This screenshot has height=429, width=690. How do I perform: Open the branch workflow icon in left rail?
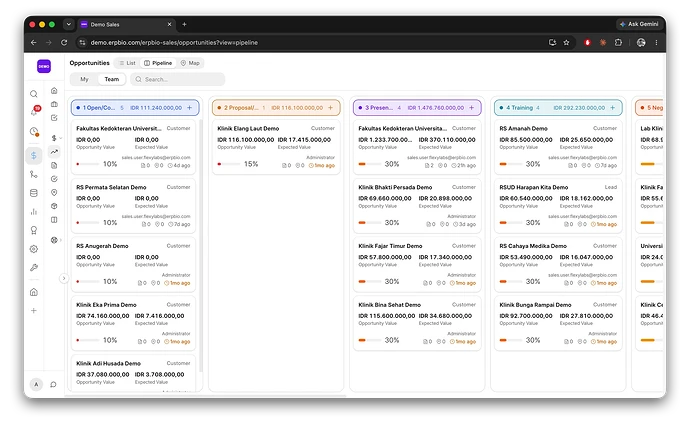click(33, 174)
